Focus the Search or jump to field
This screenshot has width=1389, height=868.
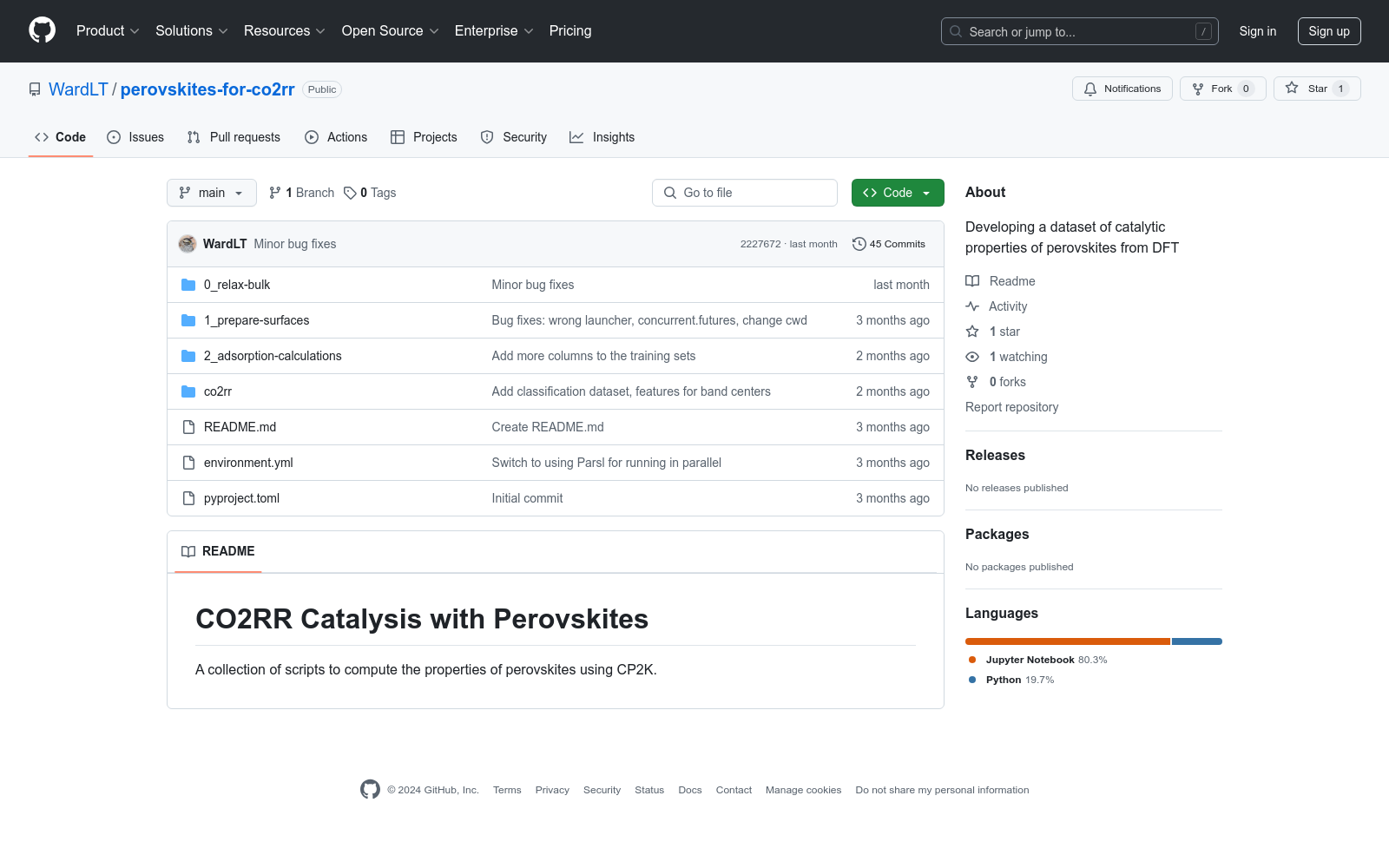pos(1079,31)
